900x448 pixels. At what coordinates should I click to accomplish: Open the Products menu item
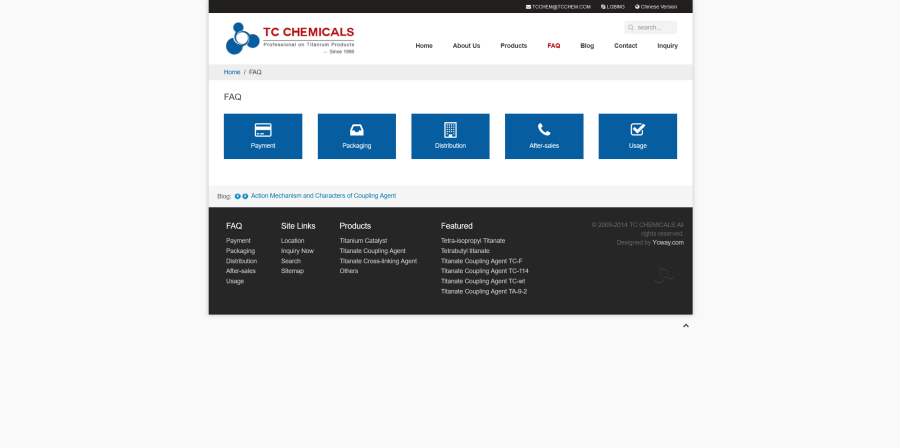click(513, 46)
